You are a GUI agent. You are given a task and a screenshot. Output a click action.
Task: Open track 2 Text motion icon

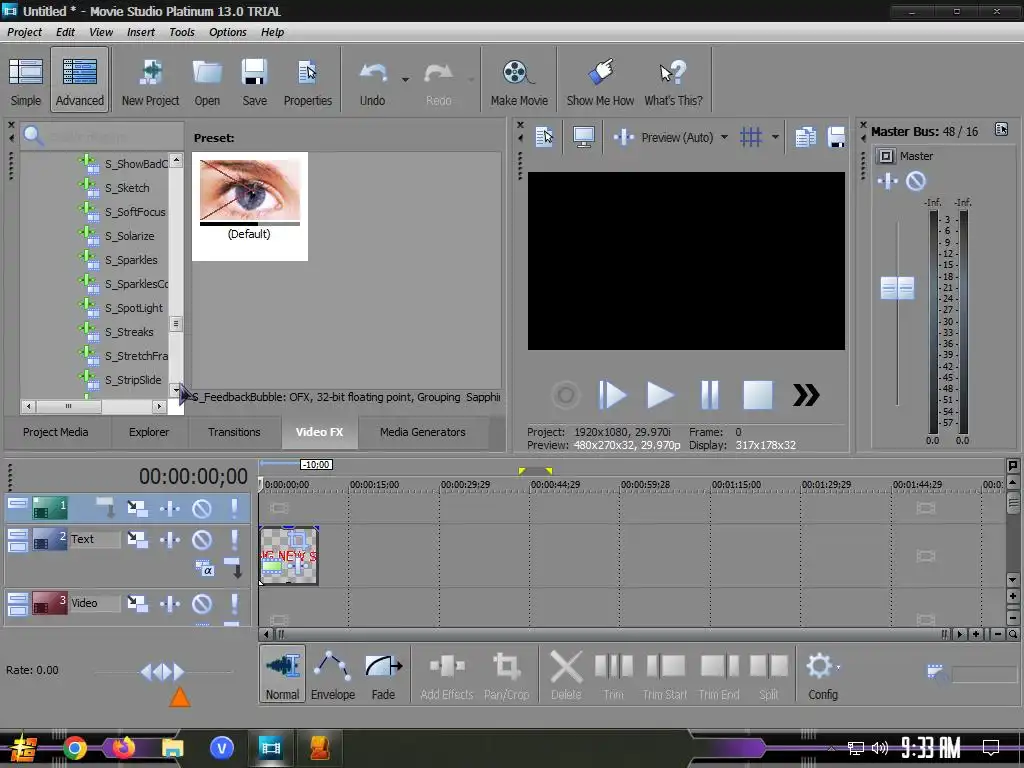coord(137,539)
